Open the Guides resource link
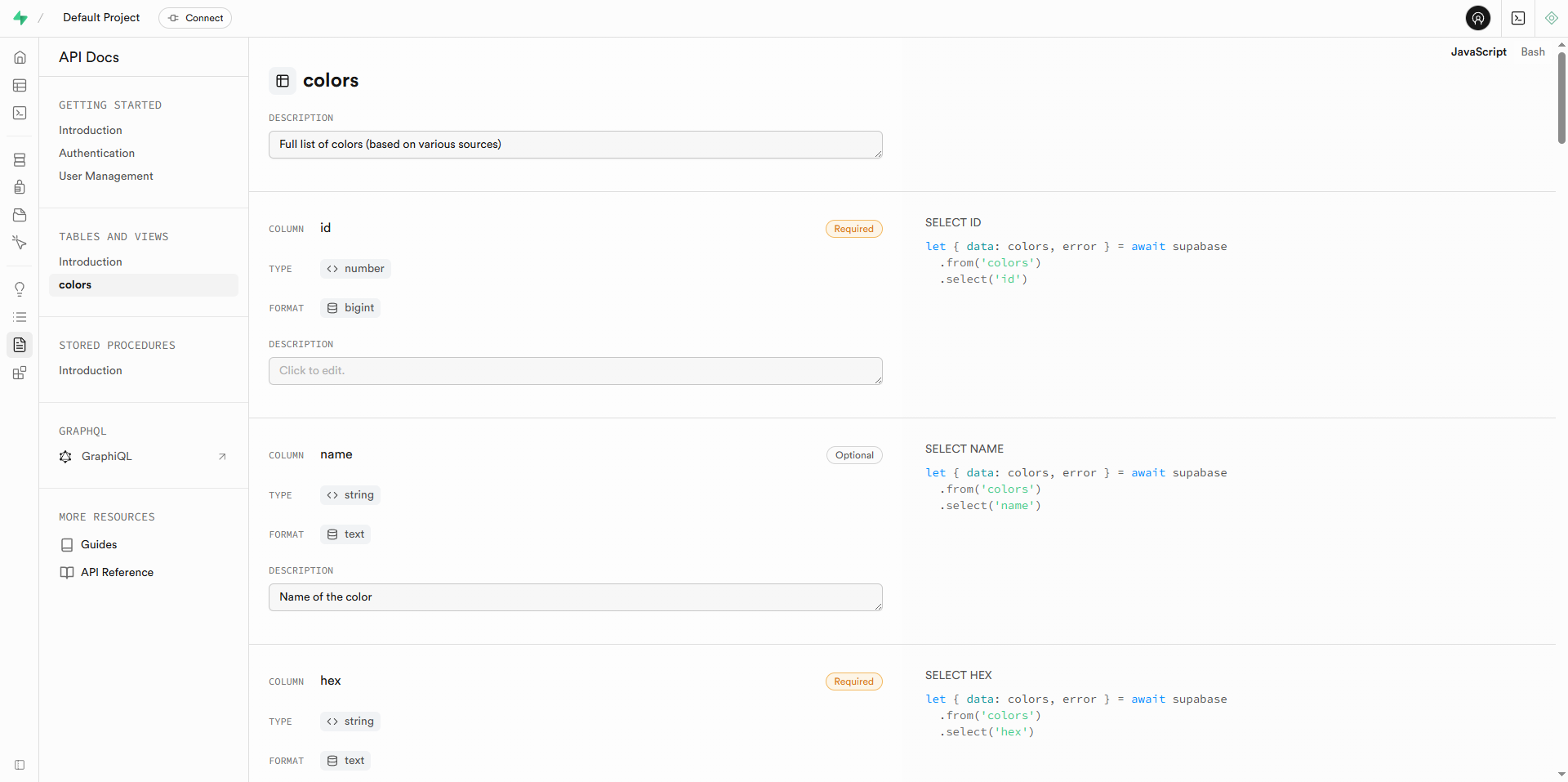 point(99,544)
